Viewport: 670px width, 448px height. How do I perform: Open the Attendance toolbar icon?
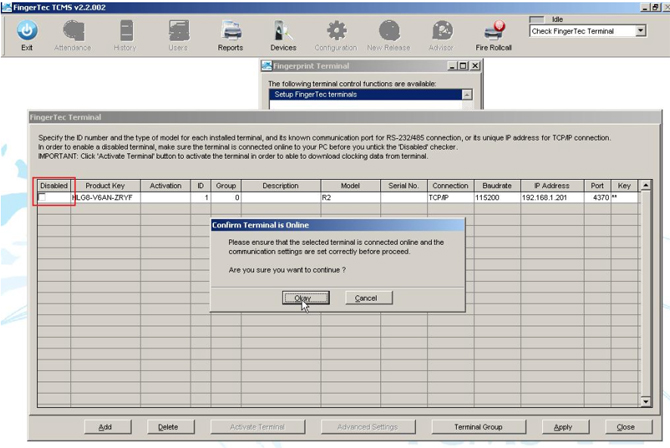[73, 31]
